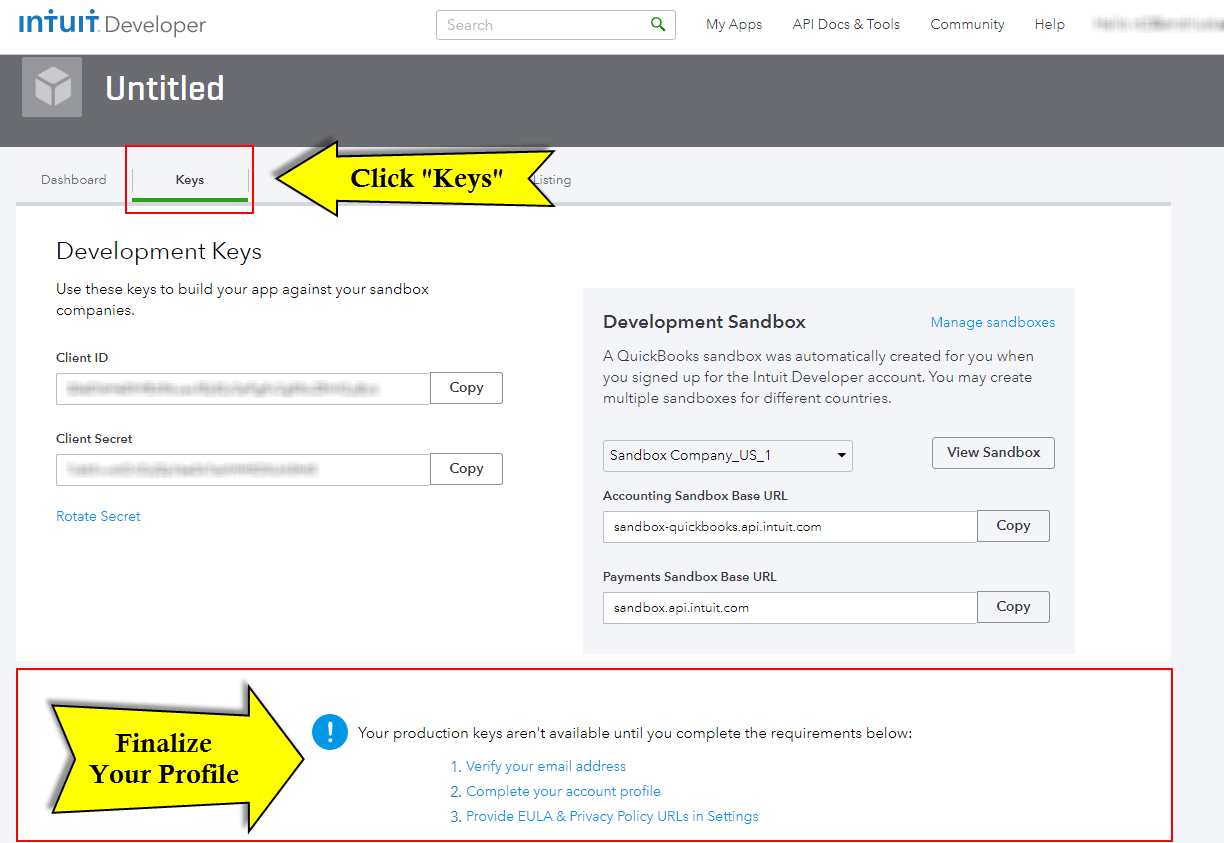The image size is (1224, 843).
Task: Click the Intuit Developer logo
Action: click(x=110, y=24)
